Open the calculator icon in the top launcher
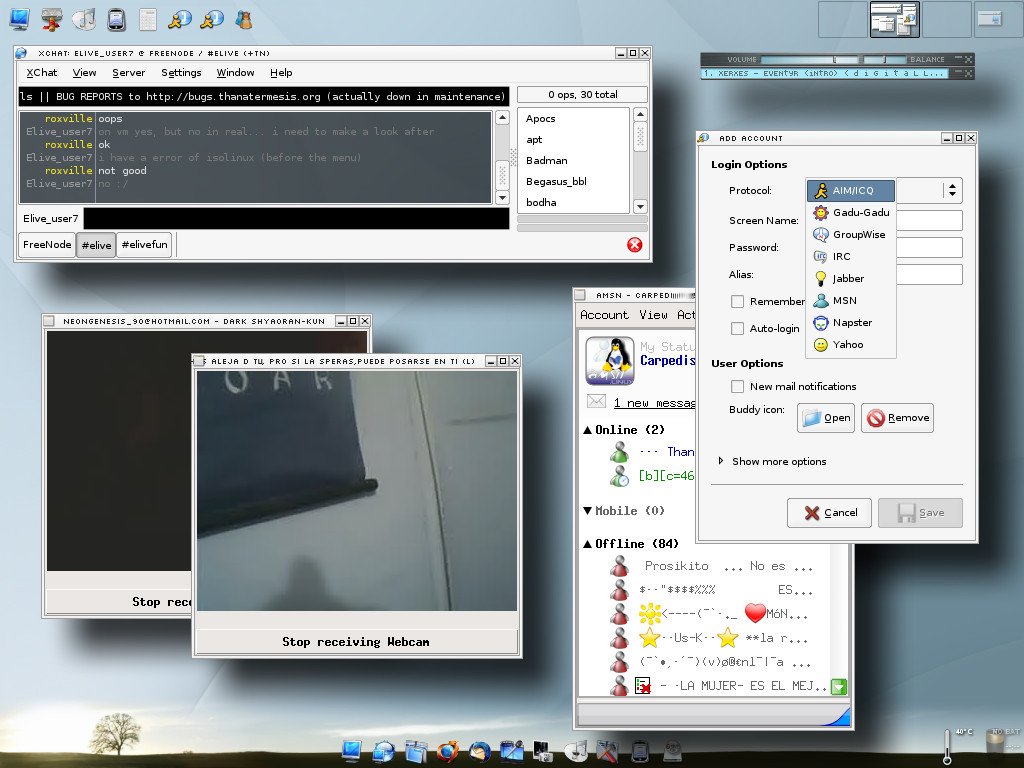This screenshot has height=768, width=1024. tap(148, 20)
